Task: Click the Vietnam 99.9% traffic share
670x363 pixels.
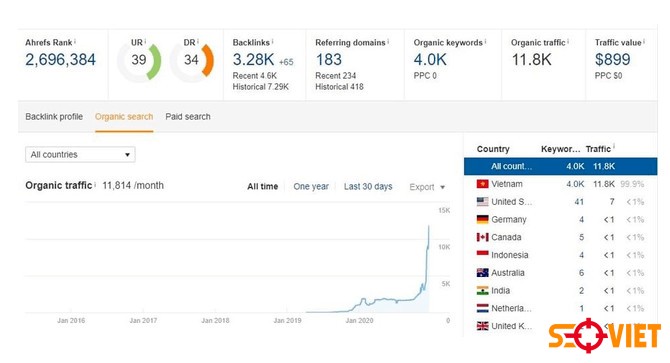Action: pyautogui.click(x=632, y=184)
